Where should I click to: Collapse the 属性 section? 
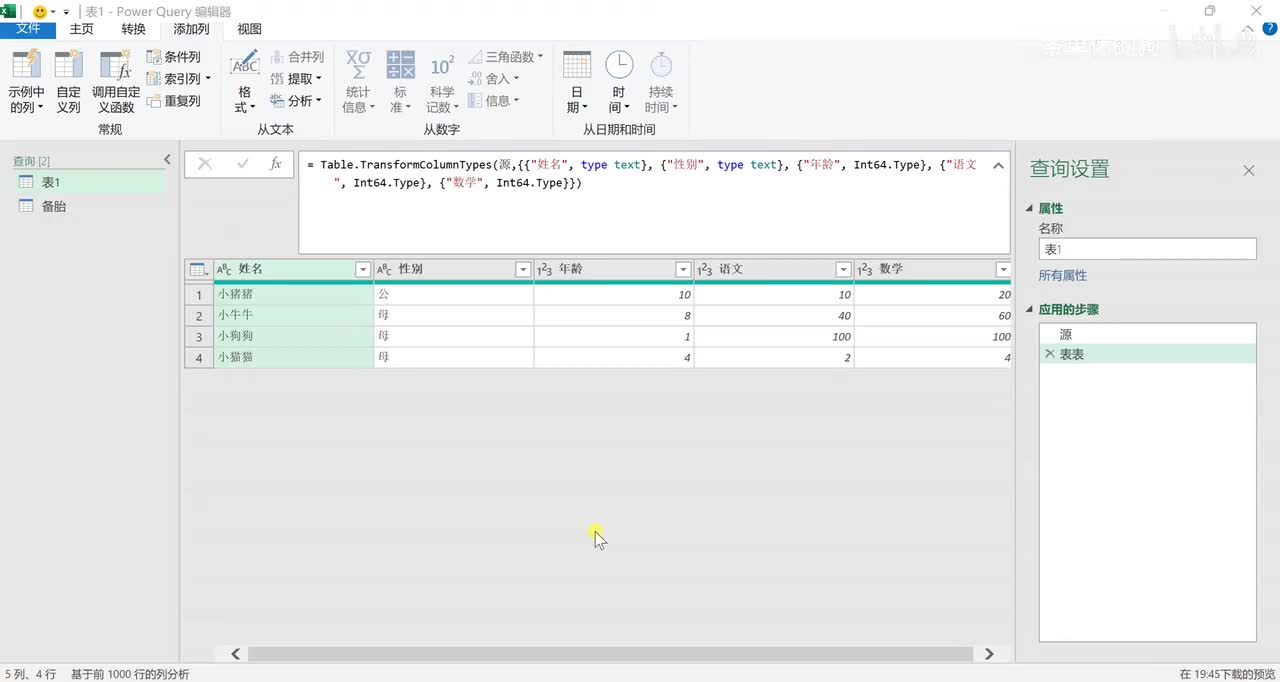coord(1031,208)
